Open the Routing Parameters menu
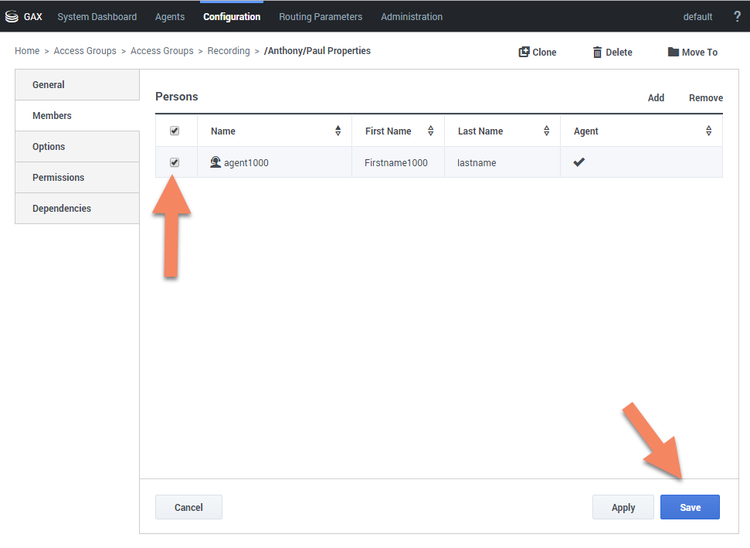750x548 pixels. (320, 17)
